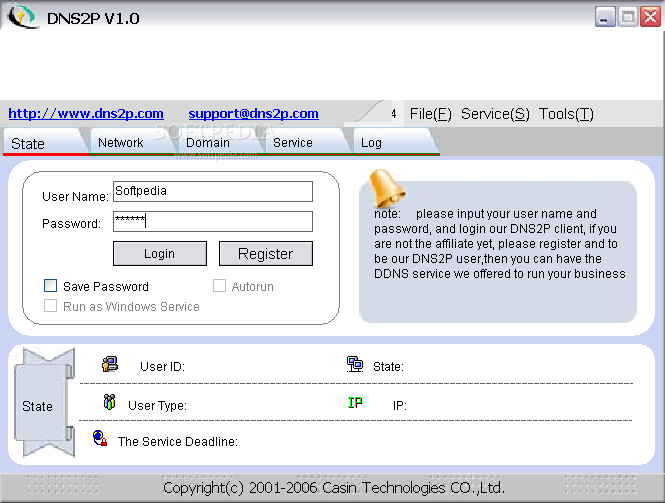Open the File(F) menu
The width and height of the screenshot is (665, 503).
[x=430, y=114]
